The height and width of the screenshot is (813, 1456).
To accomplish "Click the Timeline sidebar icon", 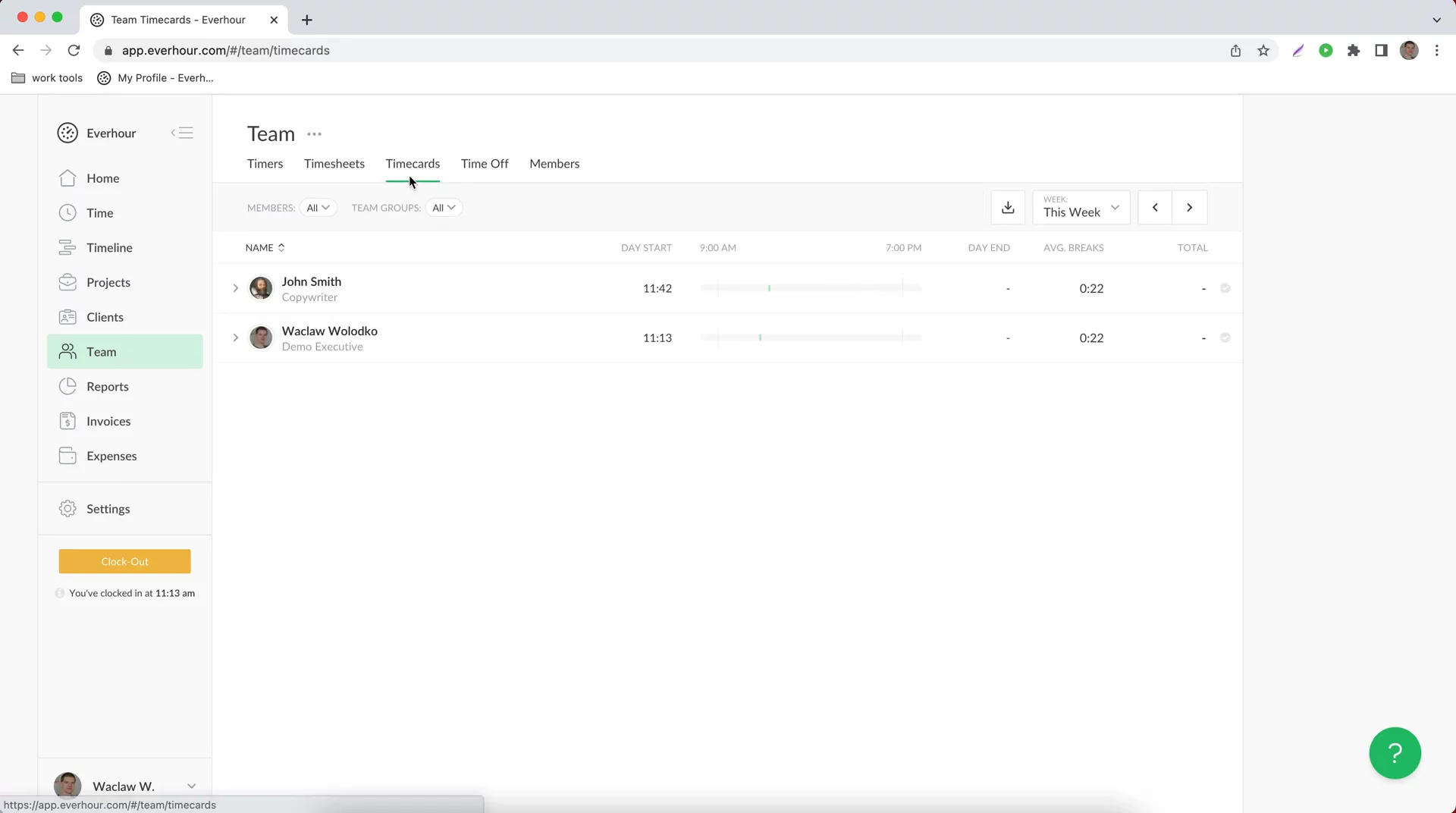I will coord(67,248).
